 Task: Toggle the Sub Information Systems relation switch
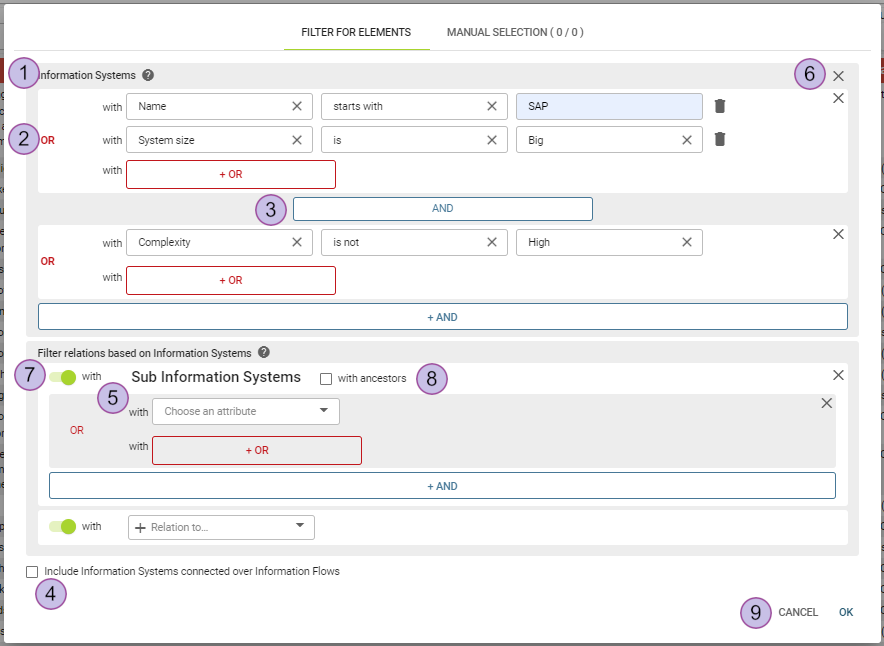(x=63, y=377)
